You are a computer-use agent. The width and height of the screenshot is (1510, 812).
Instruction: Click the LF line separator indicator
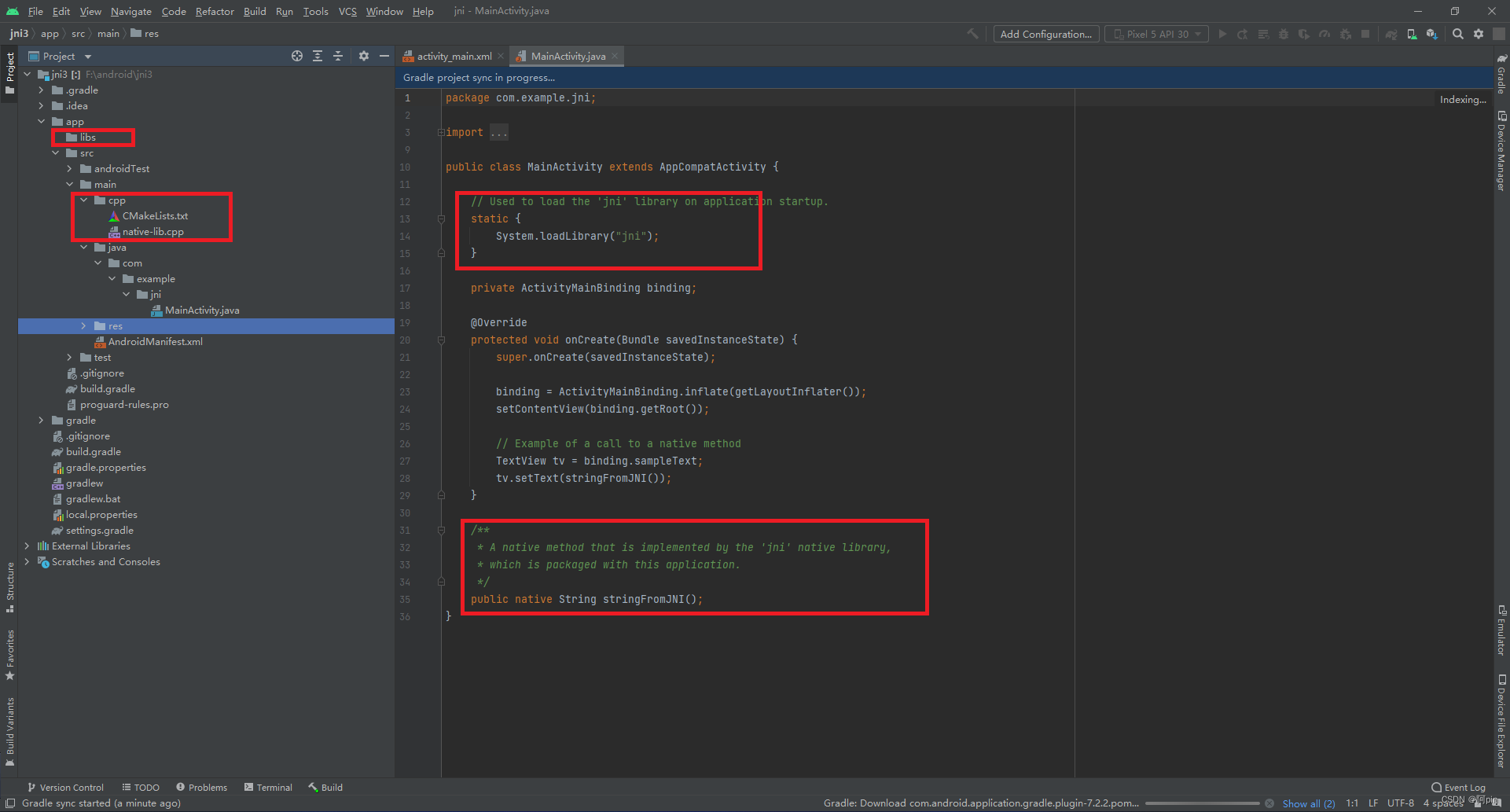point(1373,803)
